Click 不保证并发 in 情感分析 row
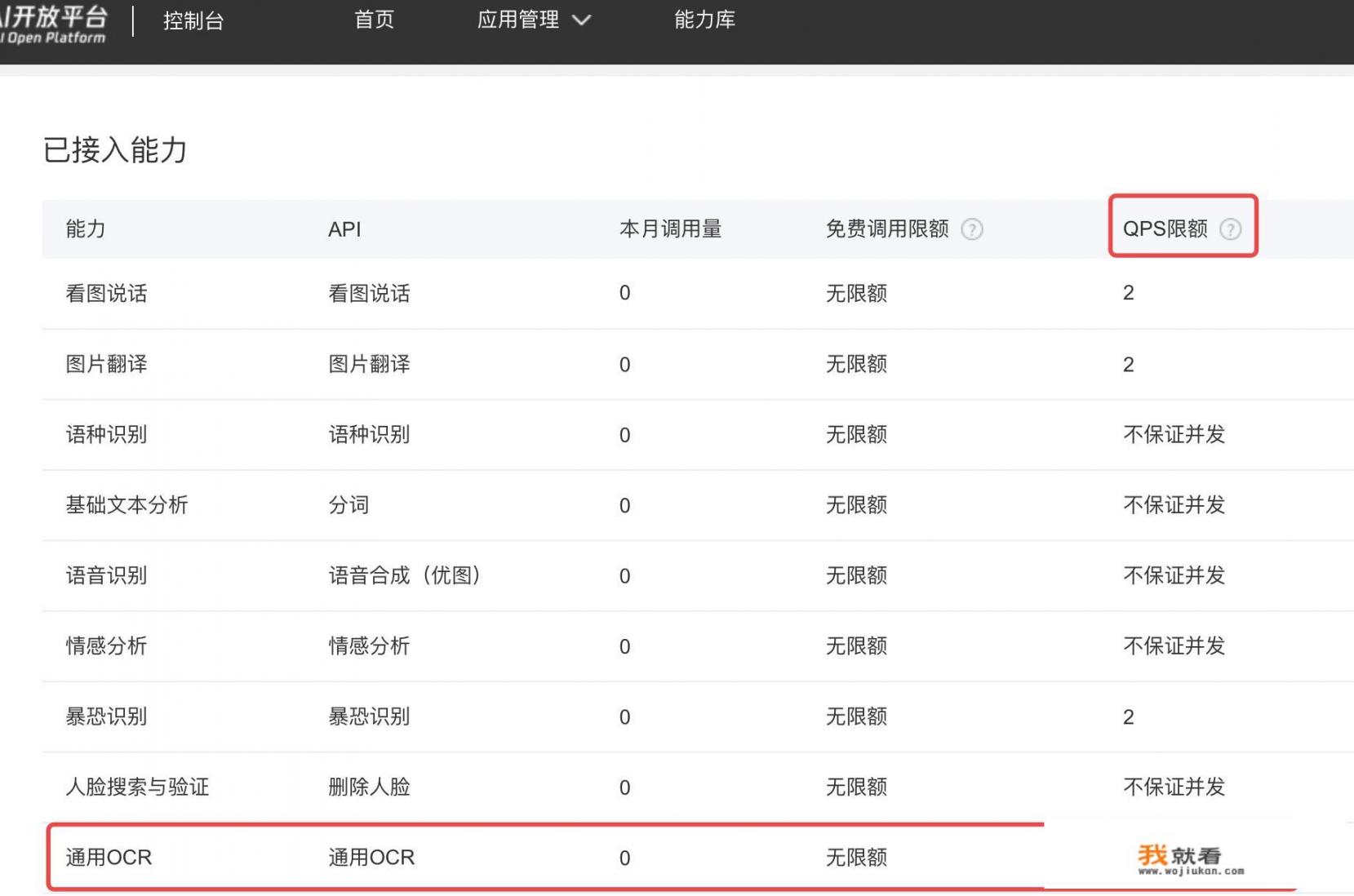Image resolution: width=1354 pixels, height=896 pixels. (x=1174, y=646)
